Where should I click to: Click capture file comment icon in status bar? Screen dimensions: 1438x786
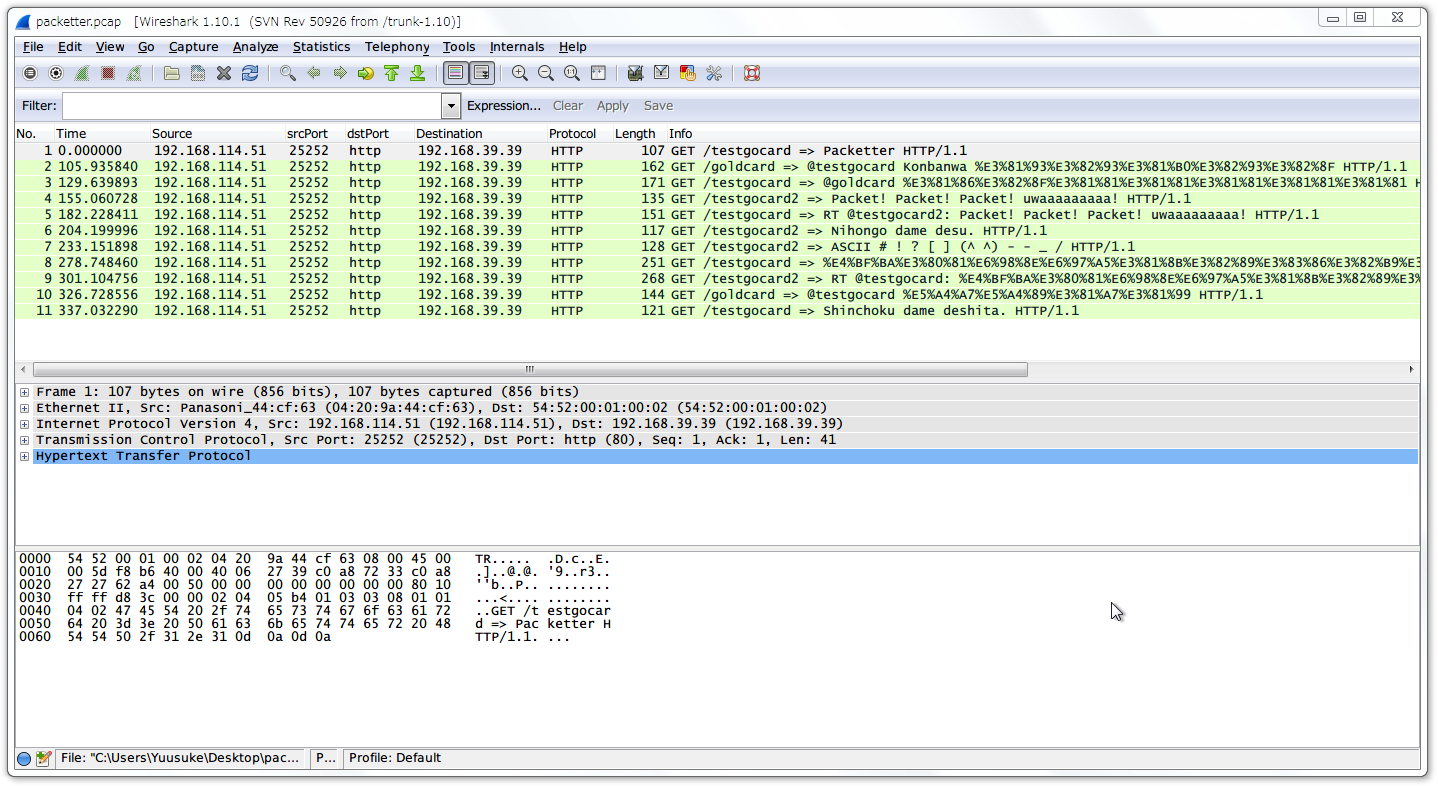pyautogui.click(x=43, y=759)
